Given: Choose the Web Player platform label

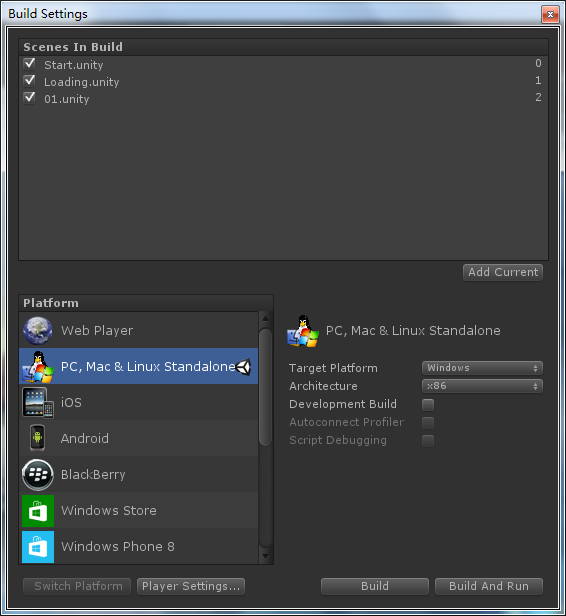Looking at the screenshot, I should coord(97,331).
